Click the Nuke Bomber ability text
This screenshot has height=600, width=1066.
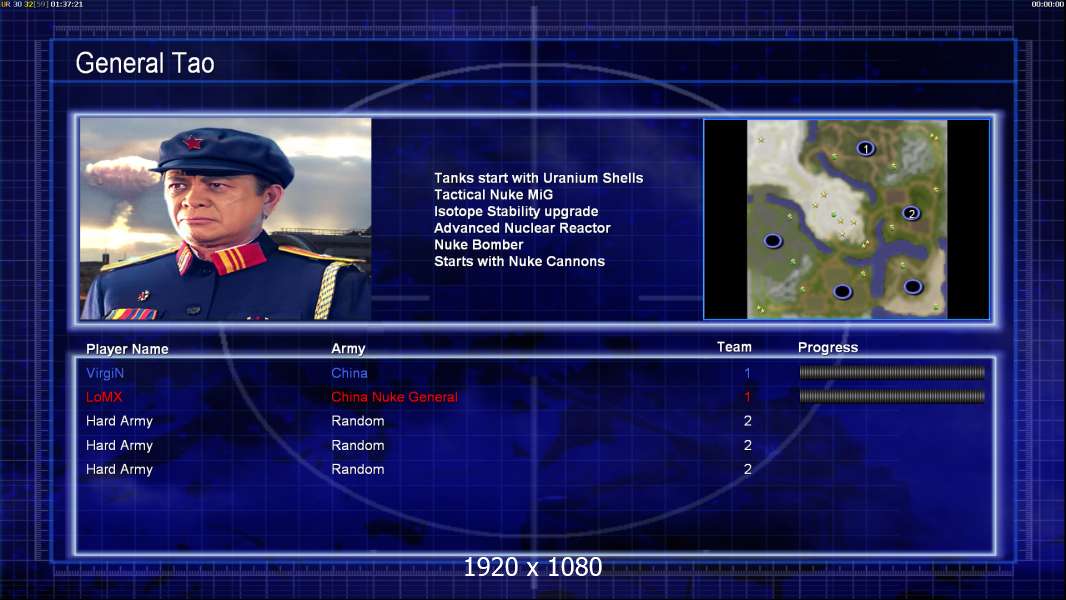(479, 245)
